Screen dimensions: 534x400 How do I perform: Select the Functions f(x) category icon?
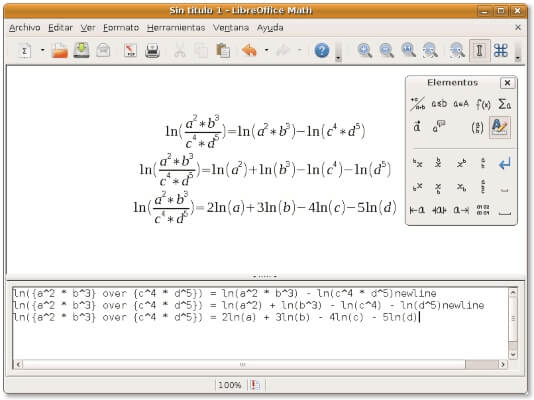point(483,104)
